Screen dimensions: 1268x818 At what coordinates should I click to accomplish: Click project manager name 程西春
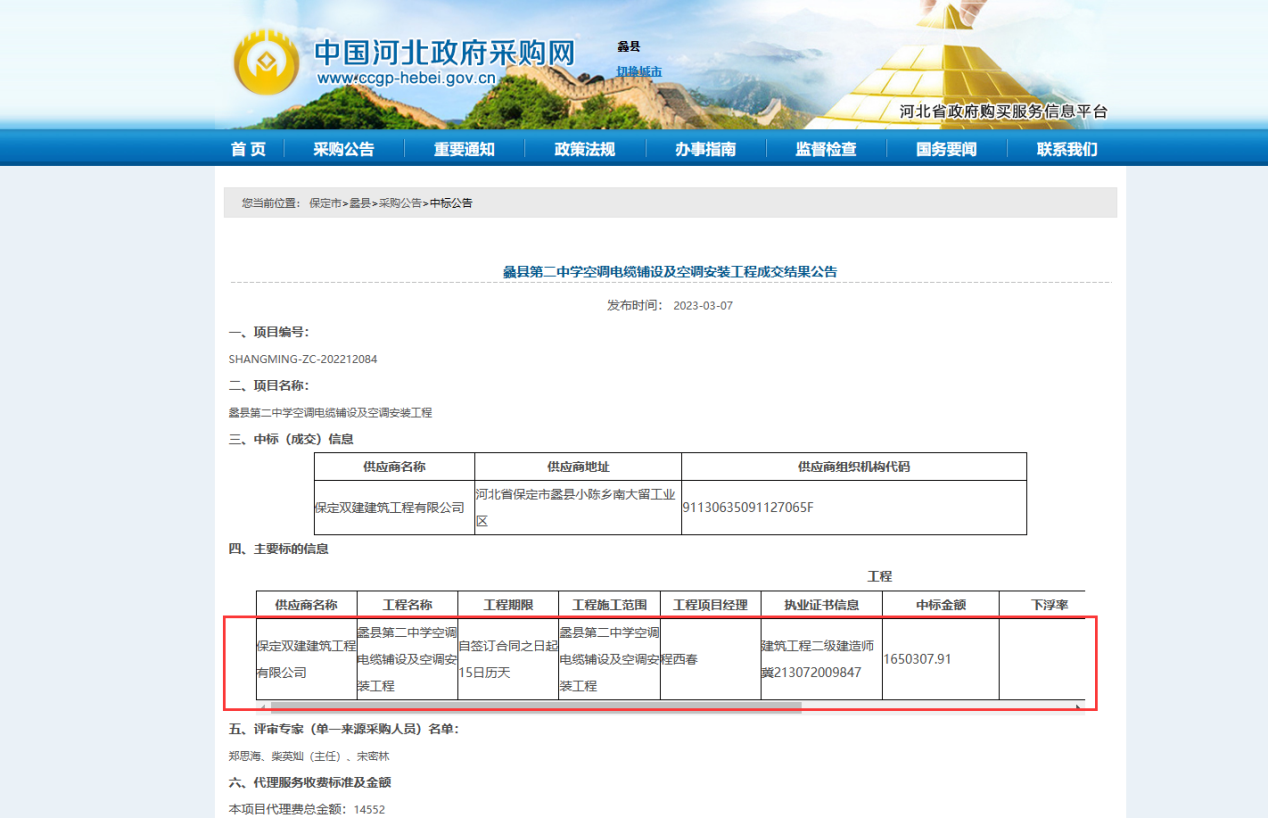pos(679,659)
